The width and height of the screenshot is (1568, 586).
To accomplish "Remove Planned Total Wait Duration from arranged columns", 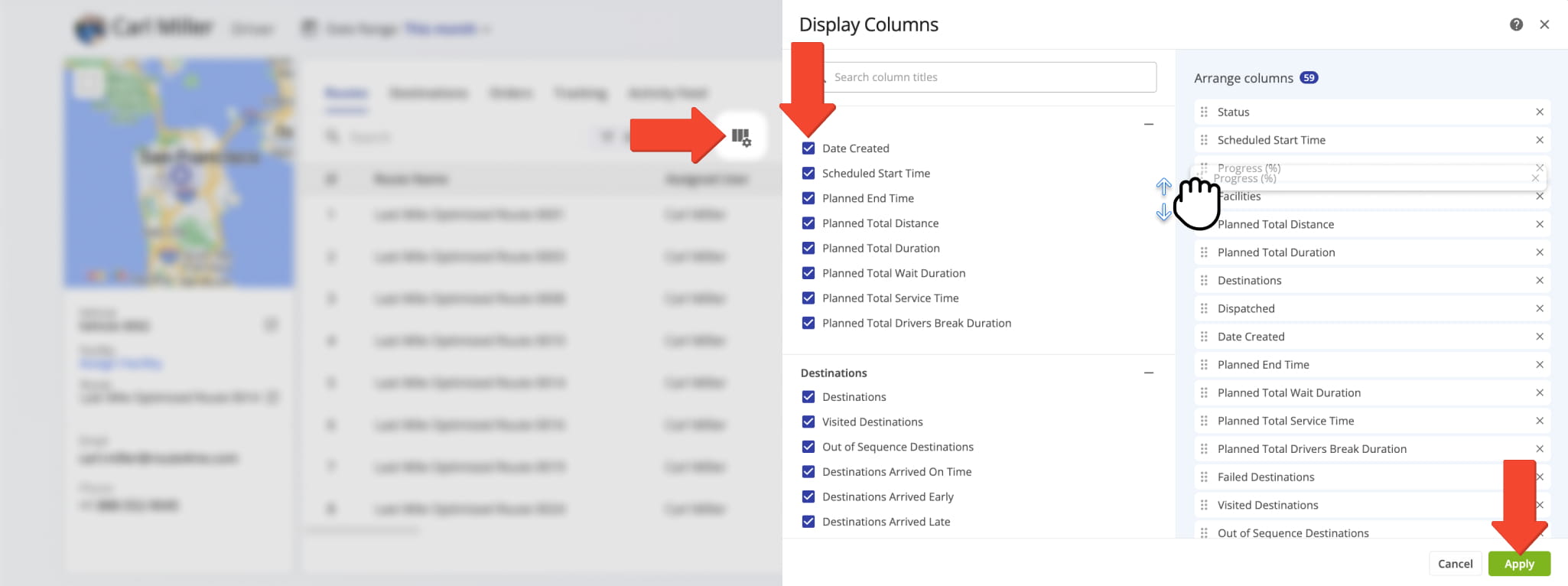I will (x=1540, y=392).
